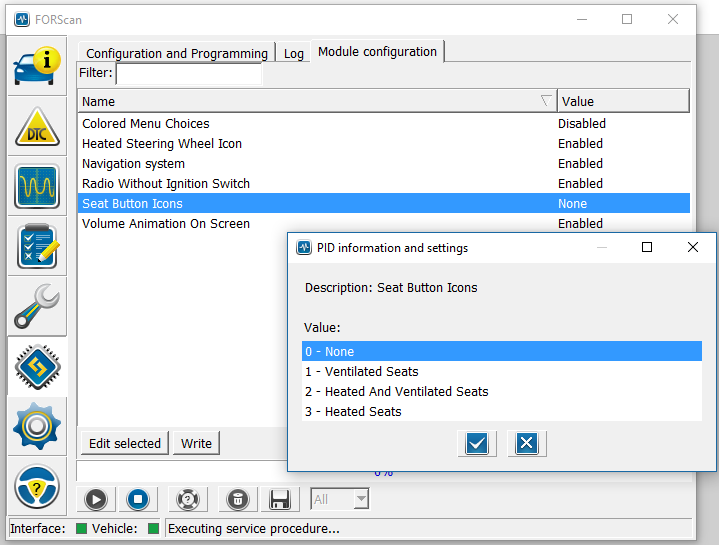The height and width of the screenshot is (545, 719).
Task: Open the vehicle information section
Action: pyautogui.click(x=37, y=65)
